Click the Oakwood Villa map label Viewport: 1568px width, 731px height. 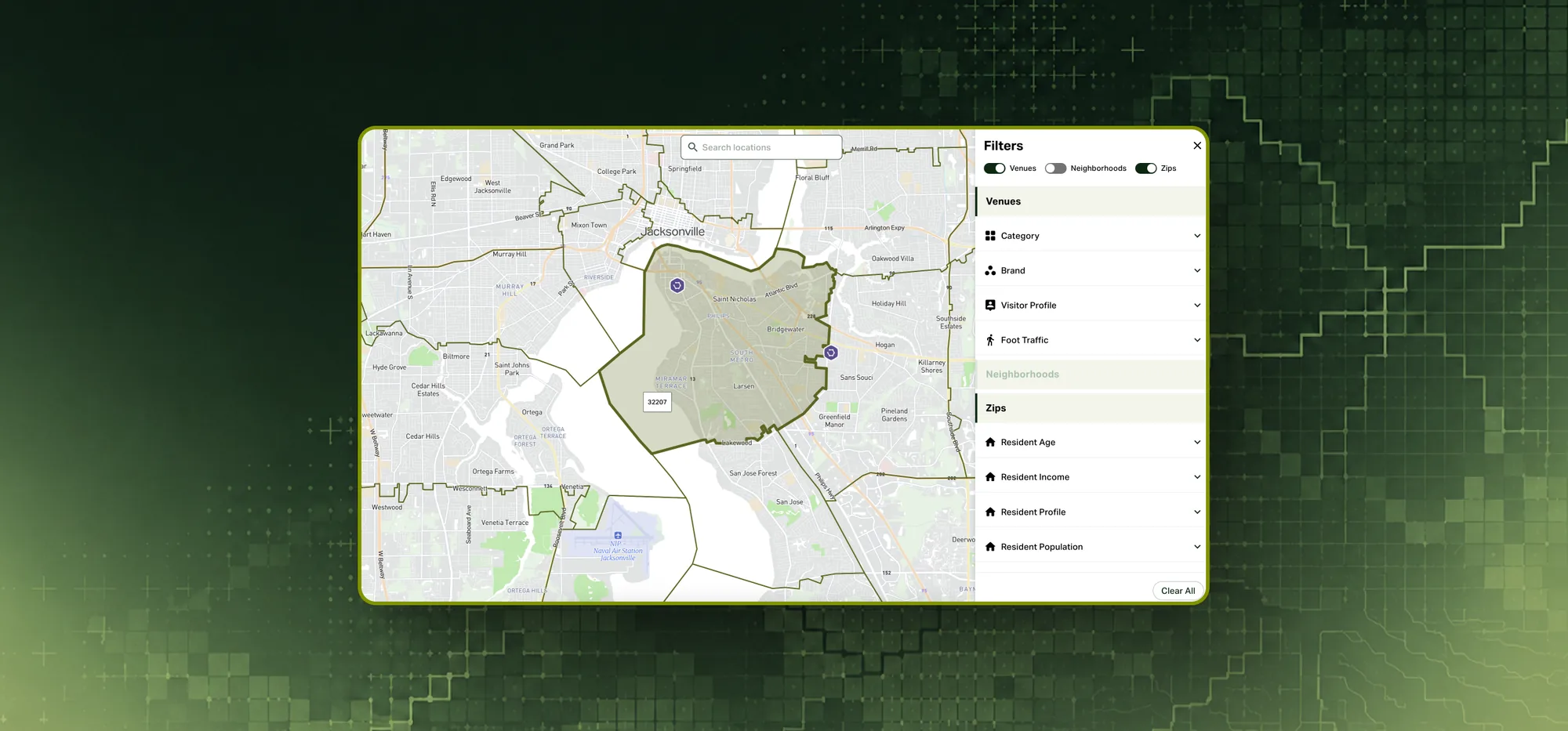[x=893, y=259]
